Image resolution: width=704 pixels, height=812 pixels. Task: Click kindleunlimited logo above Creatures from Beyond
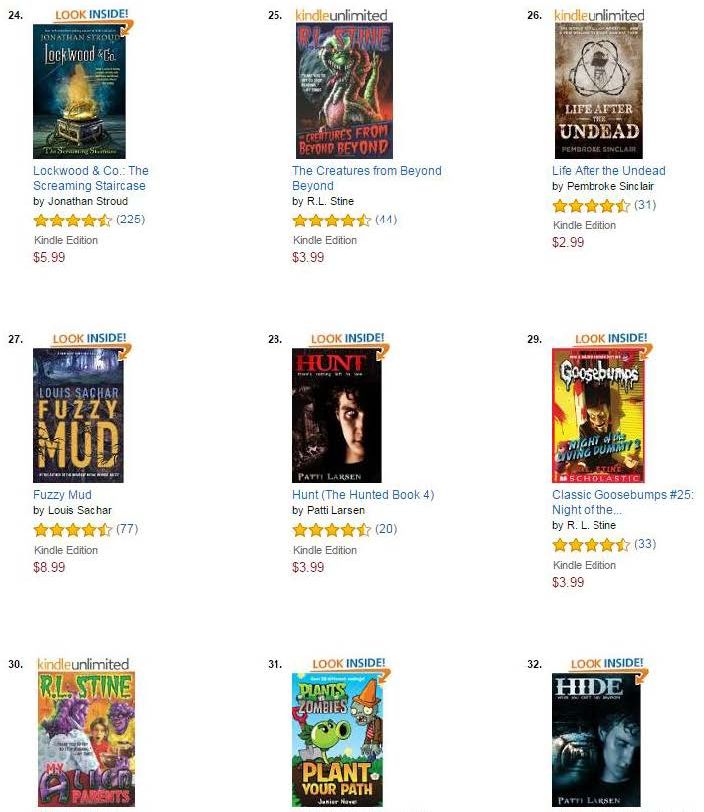(x=341, y=16)
